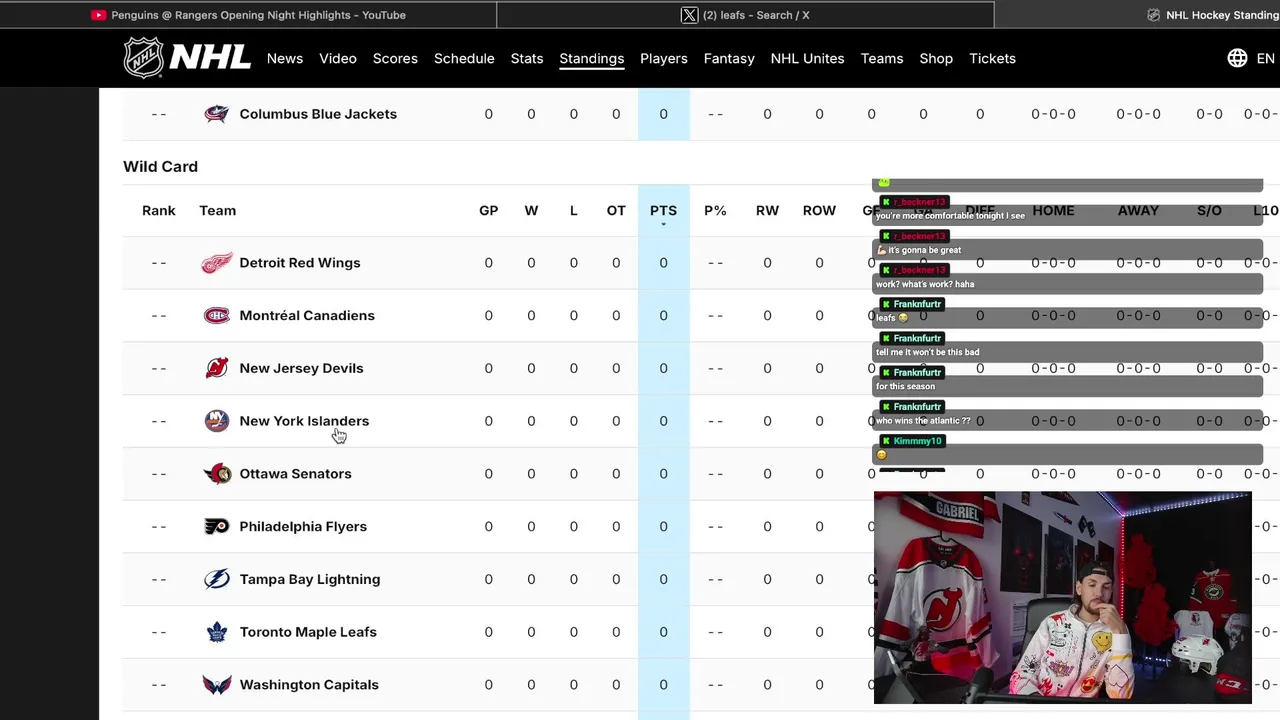This screenshot has height=720, width=1280.
Task: Open the News menu item
Action: [x=285, y=58]
